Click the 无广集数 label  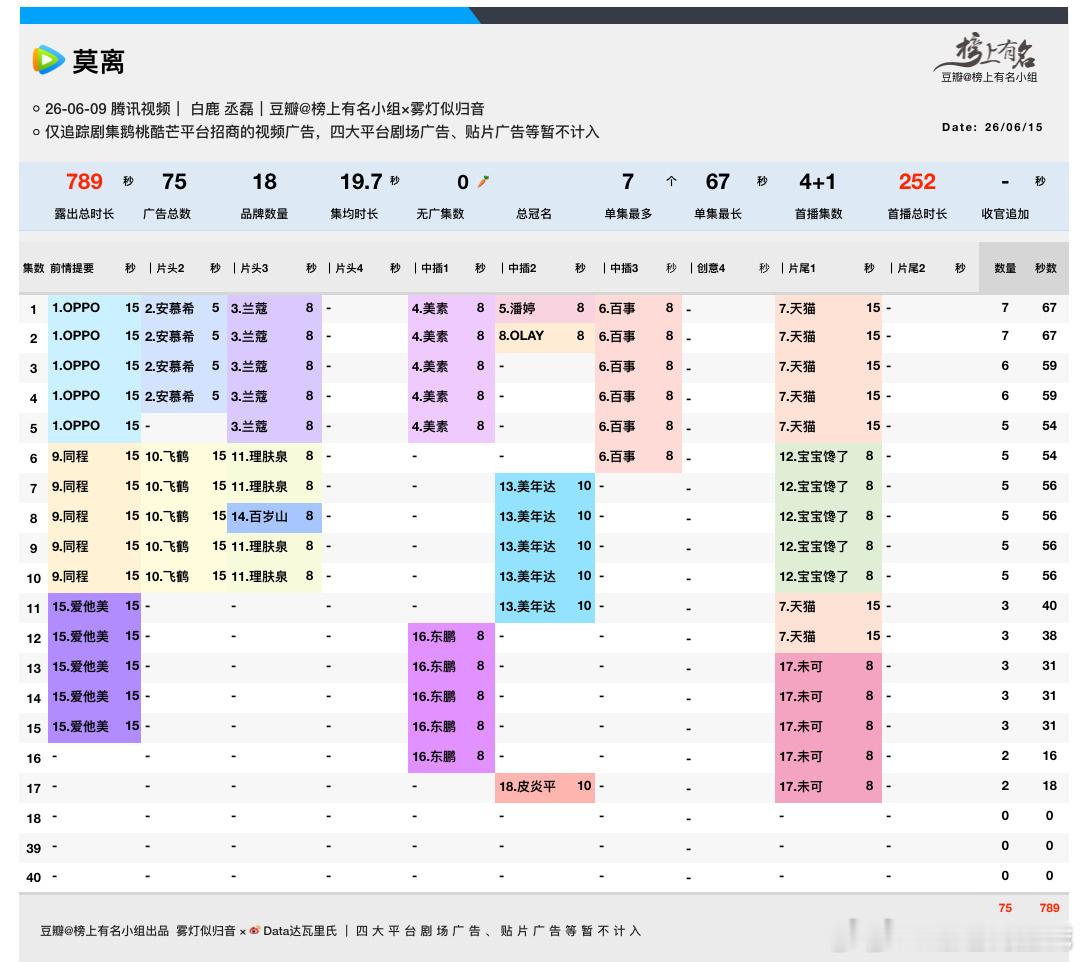tap(440, 214)
